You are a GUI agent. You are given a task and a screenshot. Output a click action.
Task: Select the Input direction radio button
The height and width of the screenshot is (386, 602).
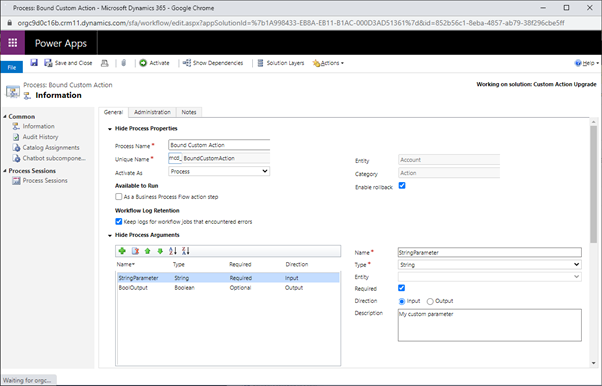402,301
